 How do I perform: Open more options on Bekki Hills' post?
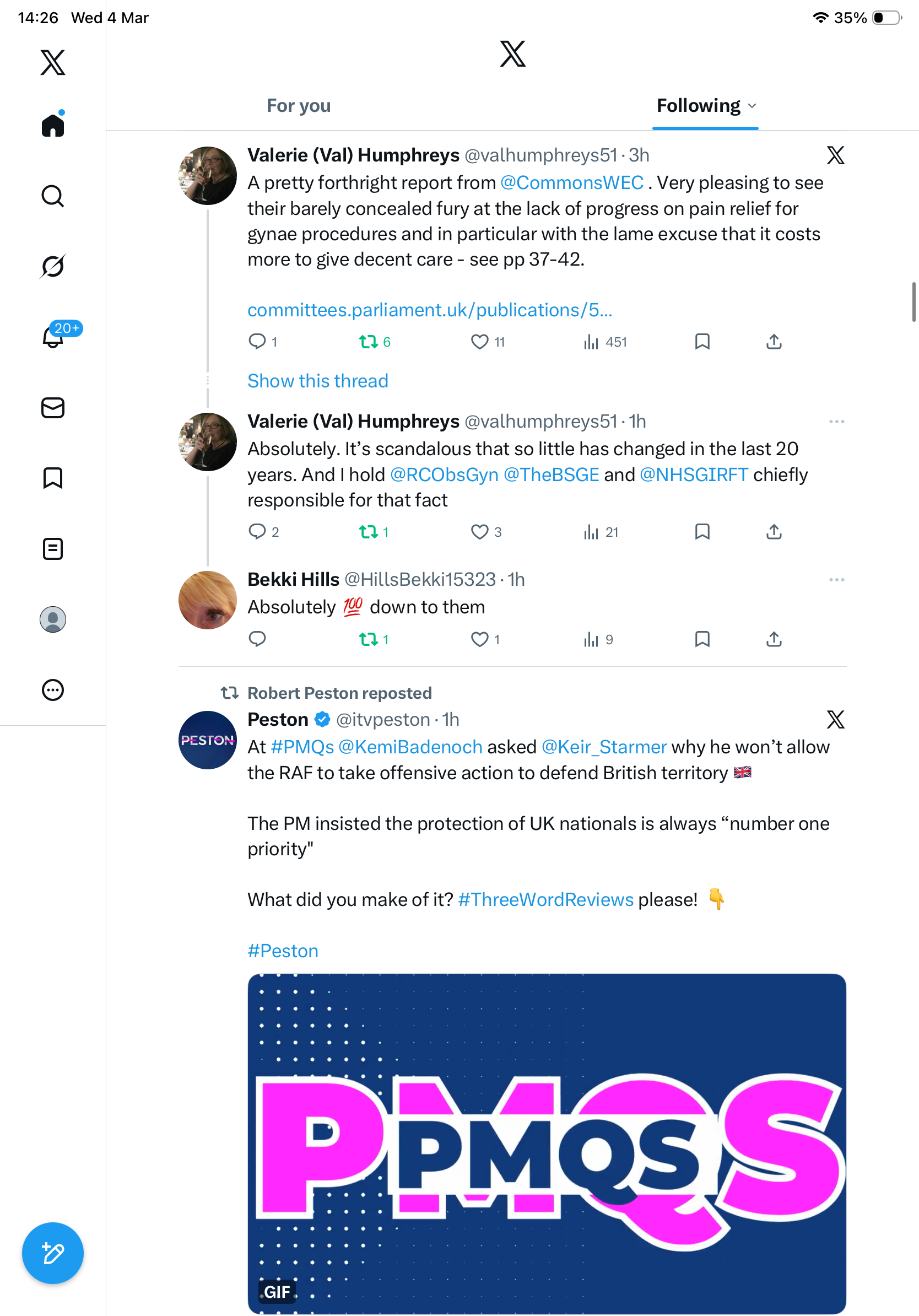[836, 580]
